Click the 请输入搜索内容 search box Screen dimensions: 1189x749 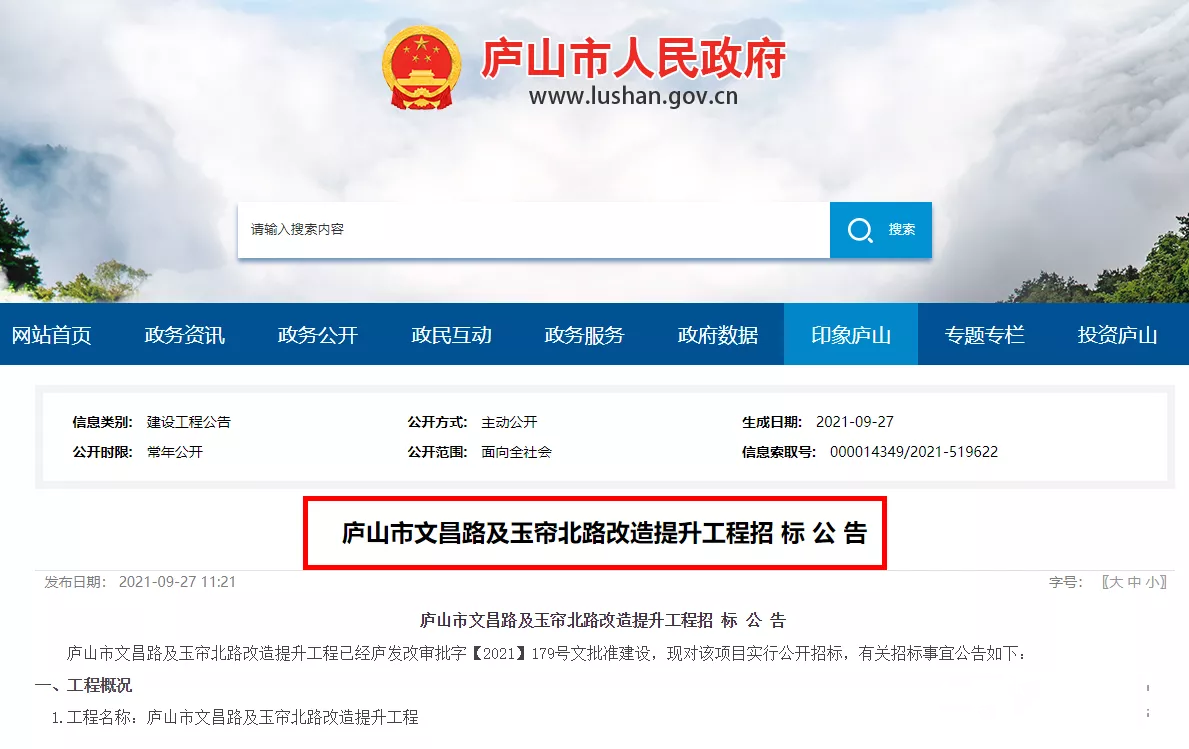click(534, 230)
